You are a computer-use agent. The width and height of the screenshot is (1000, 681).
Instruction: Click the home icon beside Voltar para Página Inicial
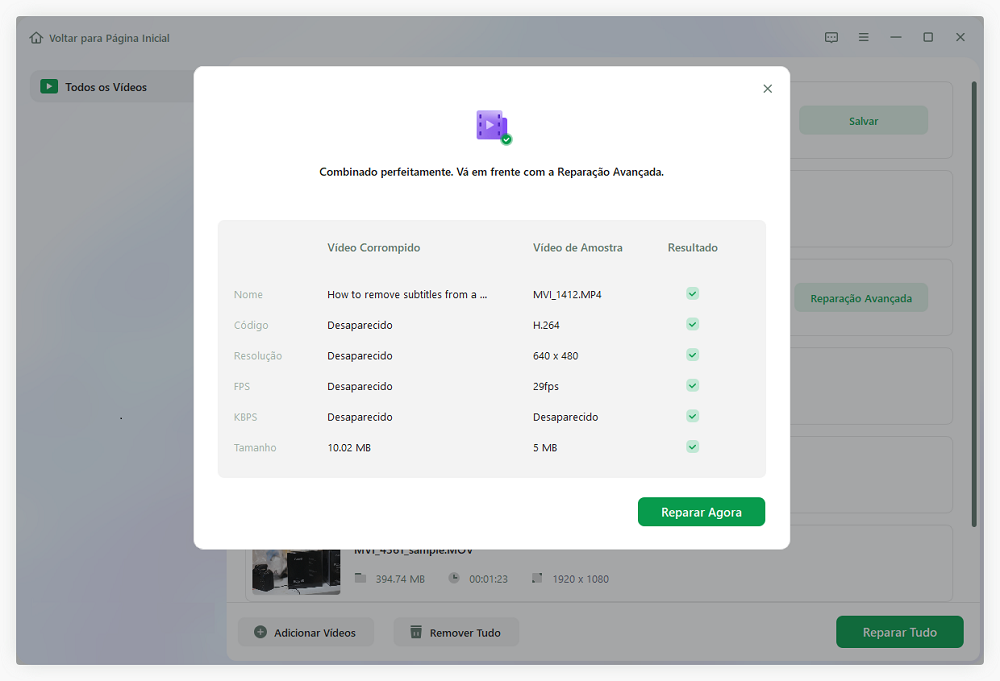pyautogui.click(x=36, y=38)
